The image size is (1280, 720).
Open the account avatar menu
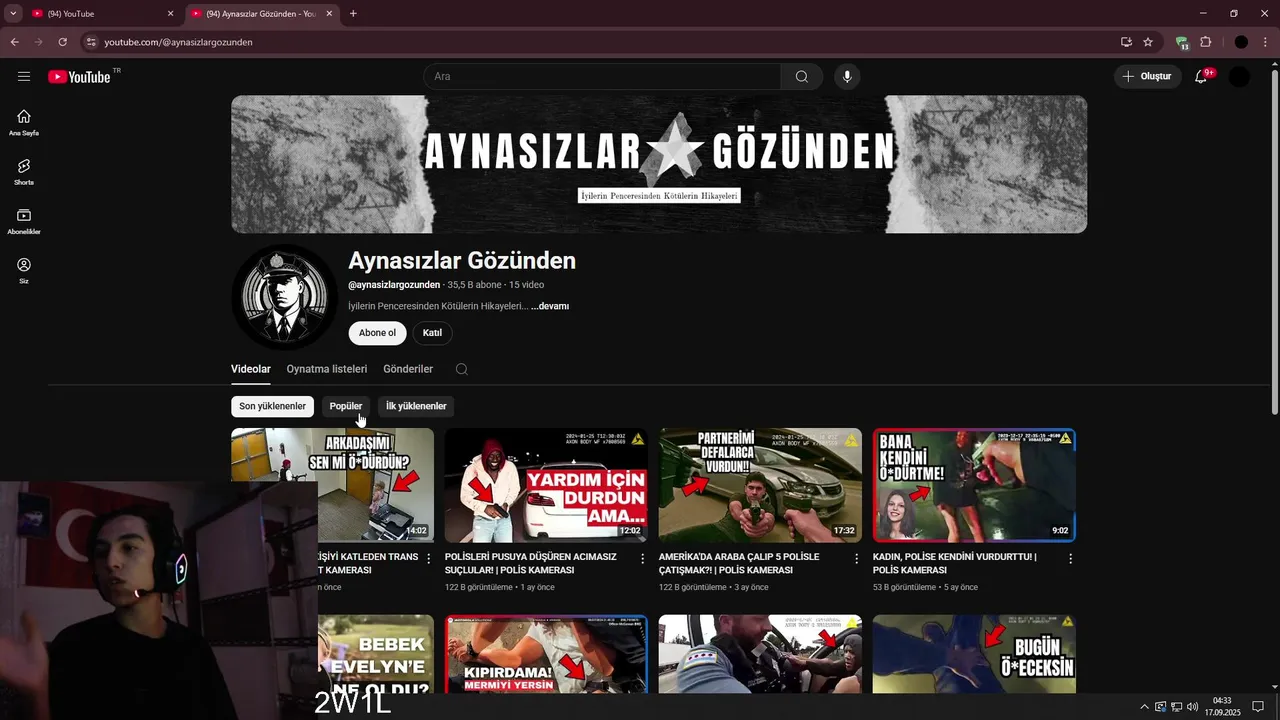click(x=1239, y=77)
